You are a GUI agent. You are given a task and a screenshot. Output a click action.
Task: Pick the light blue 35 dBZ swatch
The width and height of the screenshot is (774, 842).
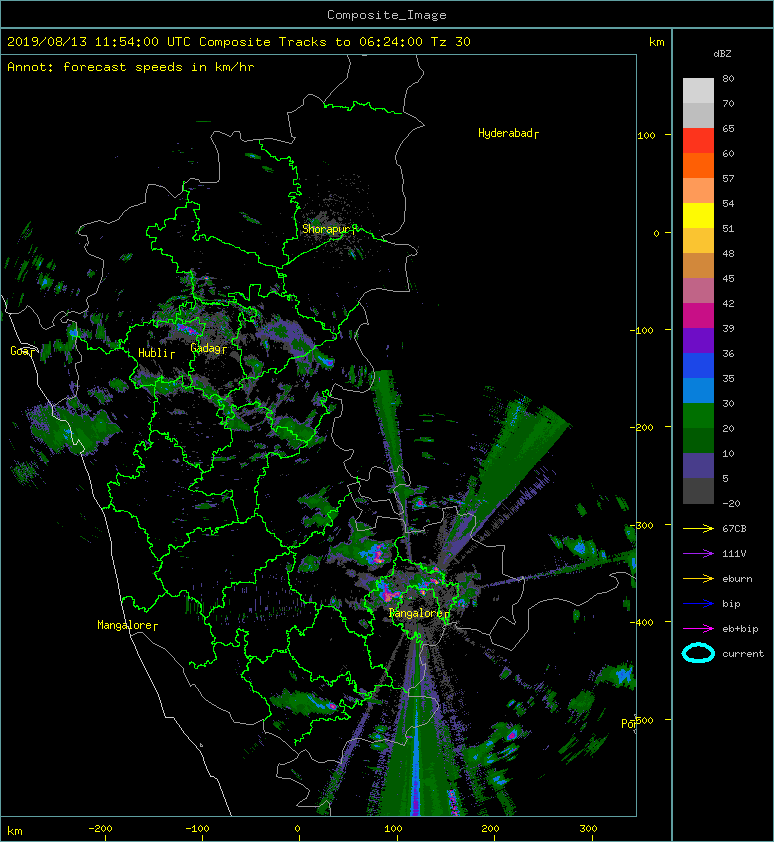click(698, 390)
